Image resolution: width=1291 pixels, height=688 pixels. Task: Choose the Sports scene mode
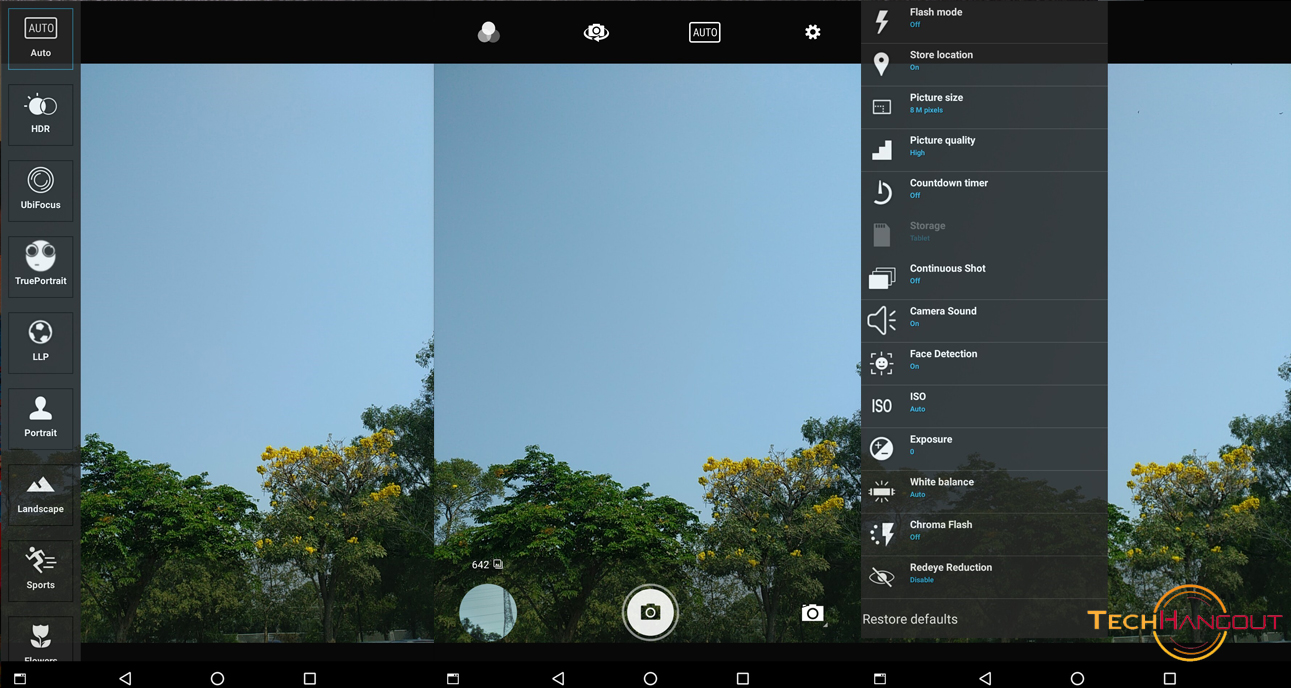[41, 571]
